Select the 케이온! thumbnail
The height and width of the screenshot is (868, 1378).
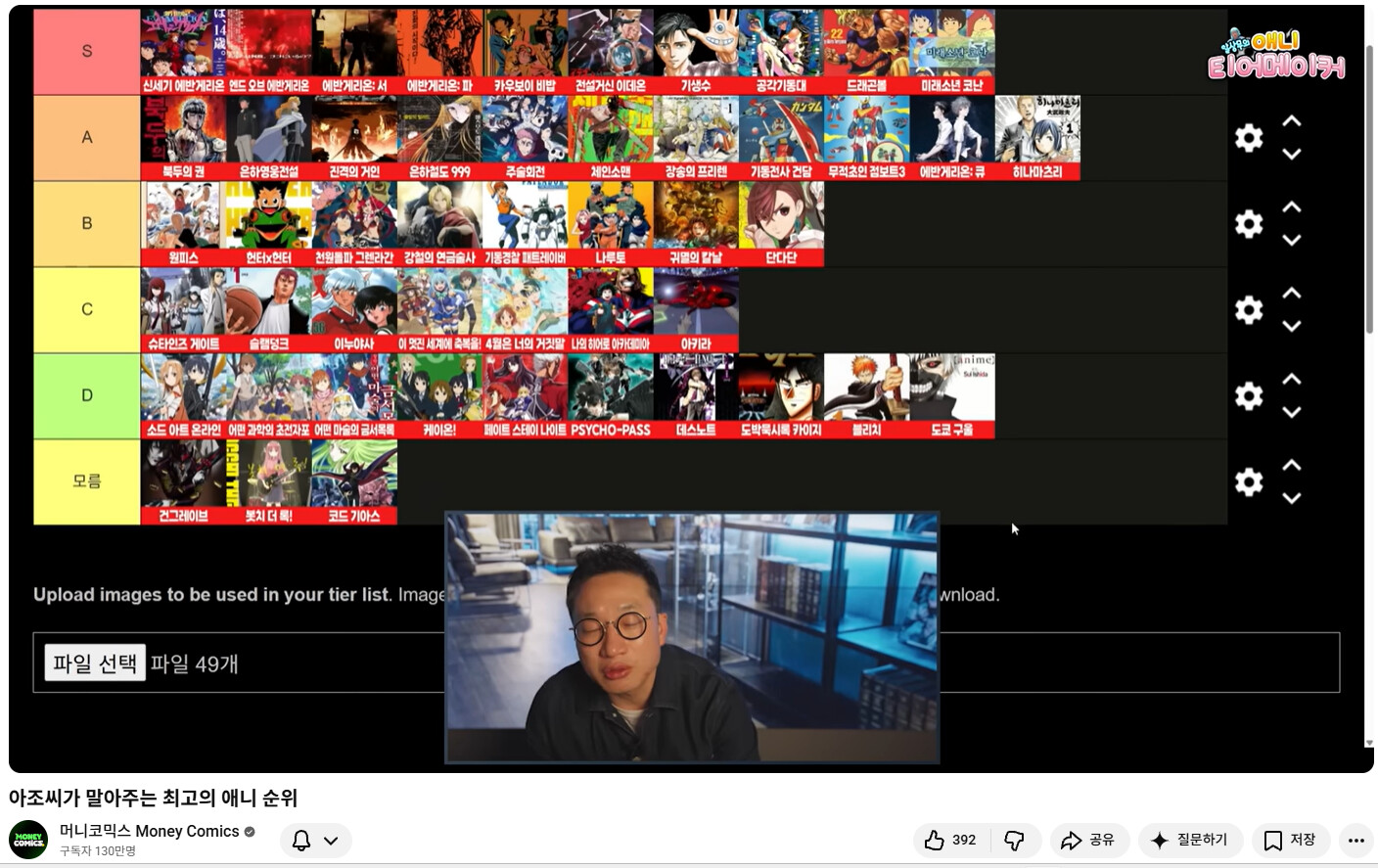click(439, 396)
